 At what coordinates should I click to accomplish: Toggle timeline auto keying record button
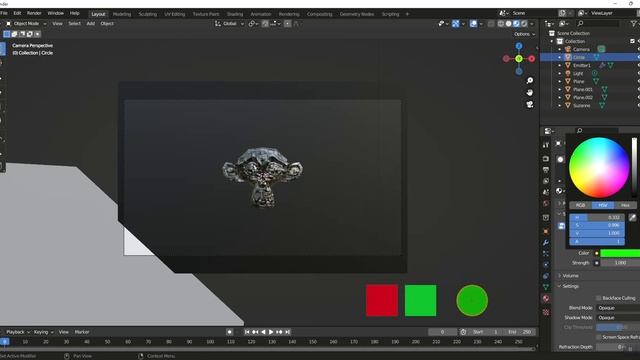[229, 332]
